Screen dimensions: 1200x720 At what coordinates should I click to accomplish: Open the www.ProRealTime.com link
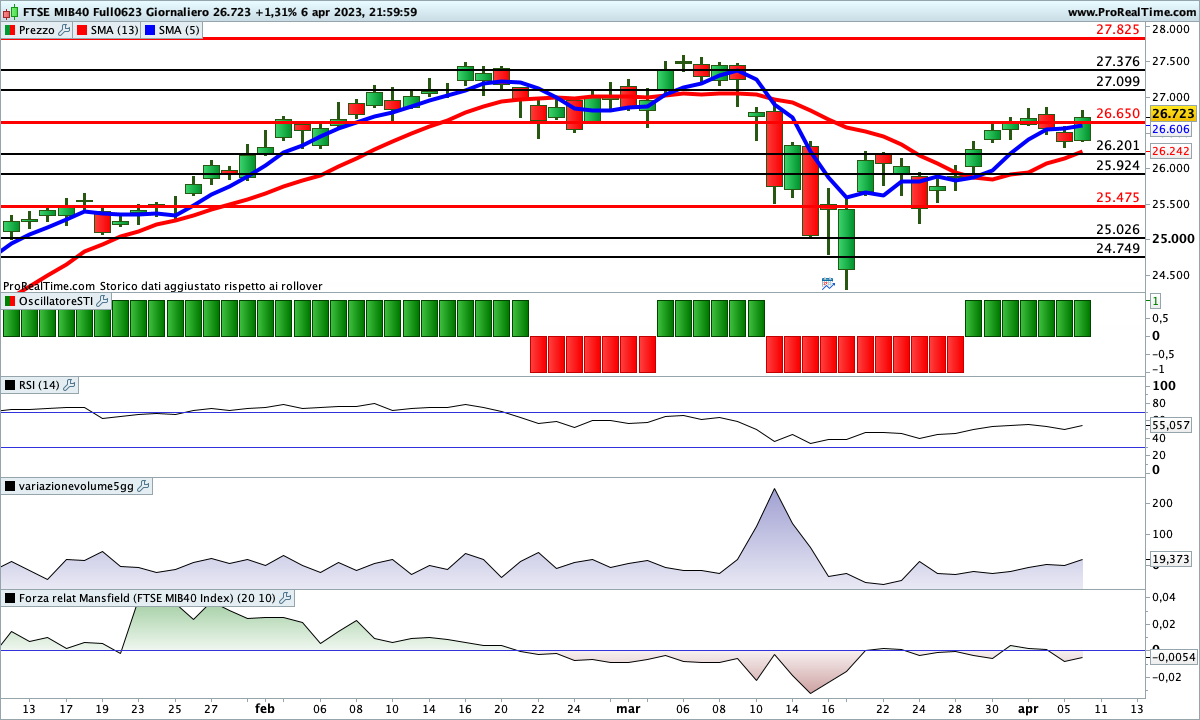1131,11
